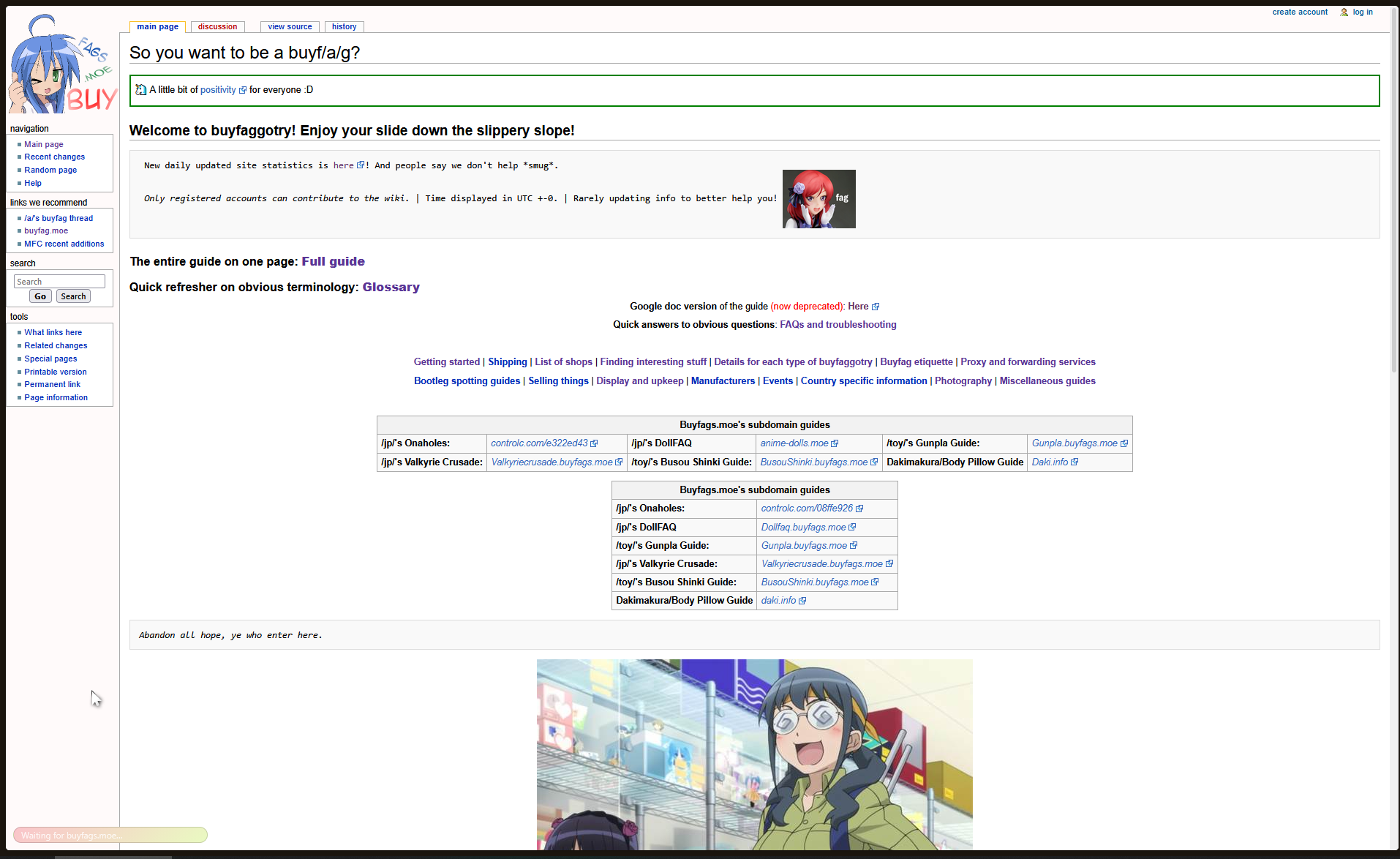Open the red-haired girl thumbnail image

pos(819,199)
